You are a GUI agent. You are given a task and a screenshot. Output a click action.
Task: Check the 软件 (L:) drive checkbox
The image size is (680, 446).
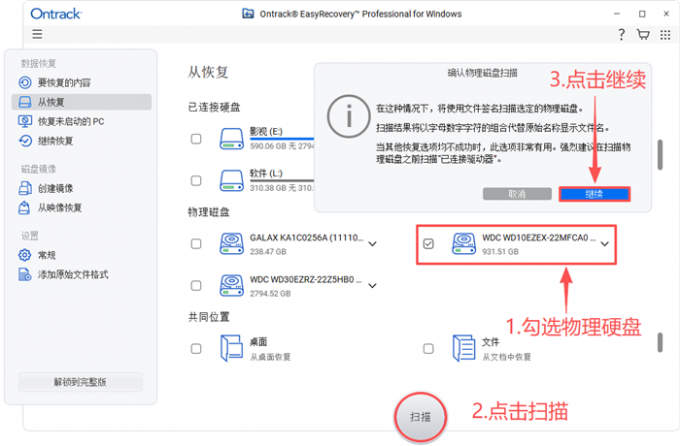[x=196, y=180]
